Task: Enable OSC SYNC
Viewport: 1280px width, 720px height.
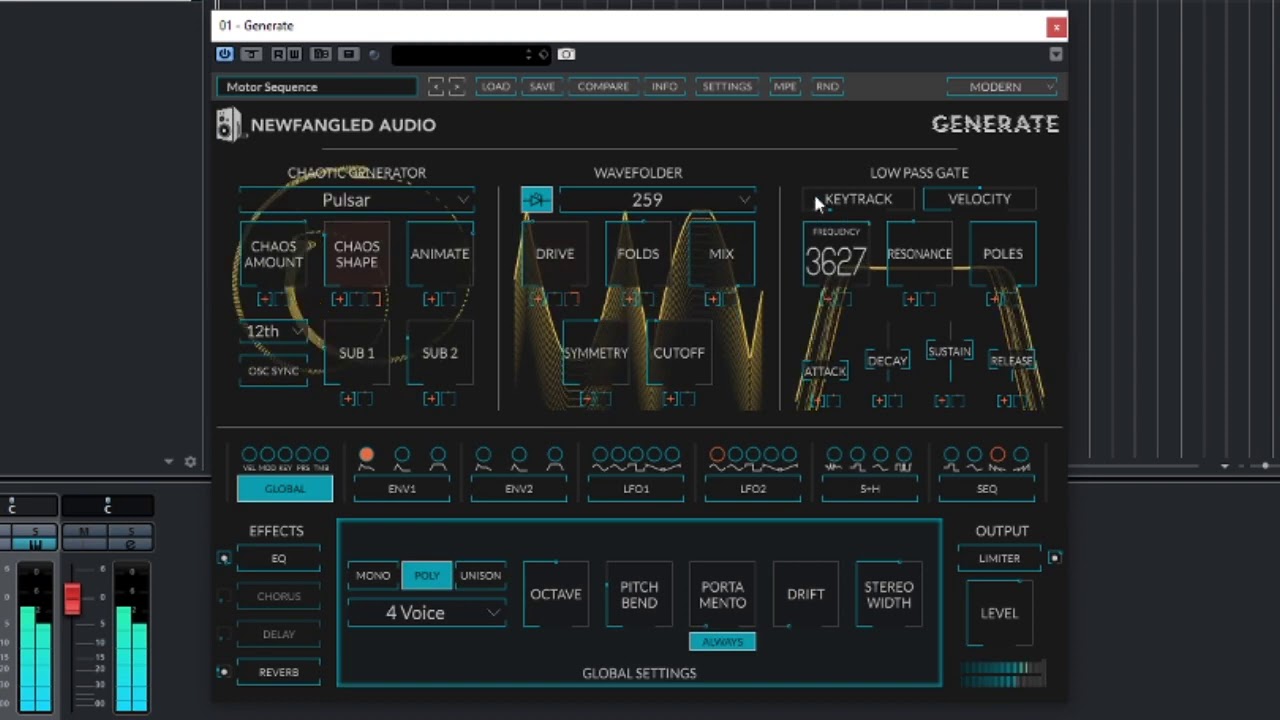Action: pyautogui.click(x=273, y=371)
